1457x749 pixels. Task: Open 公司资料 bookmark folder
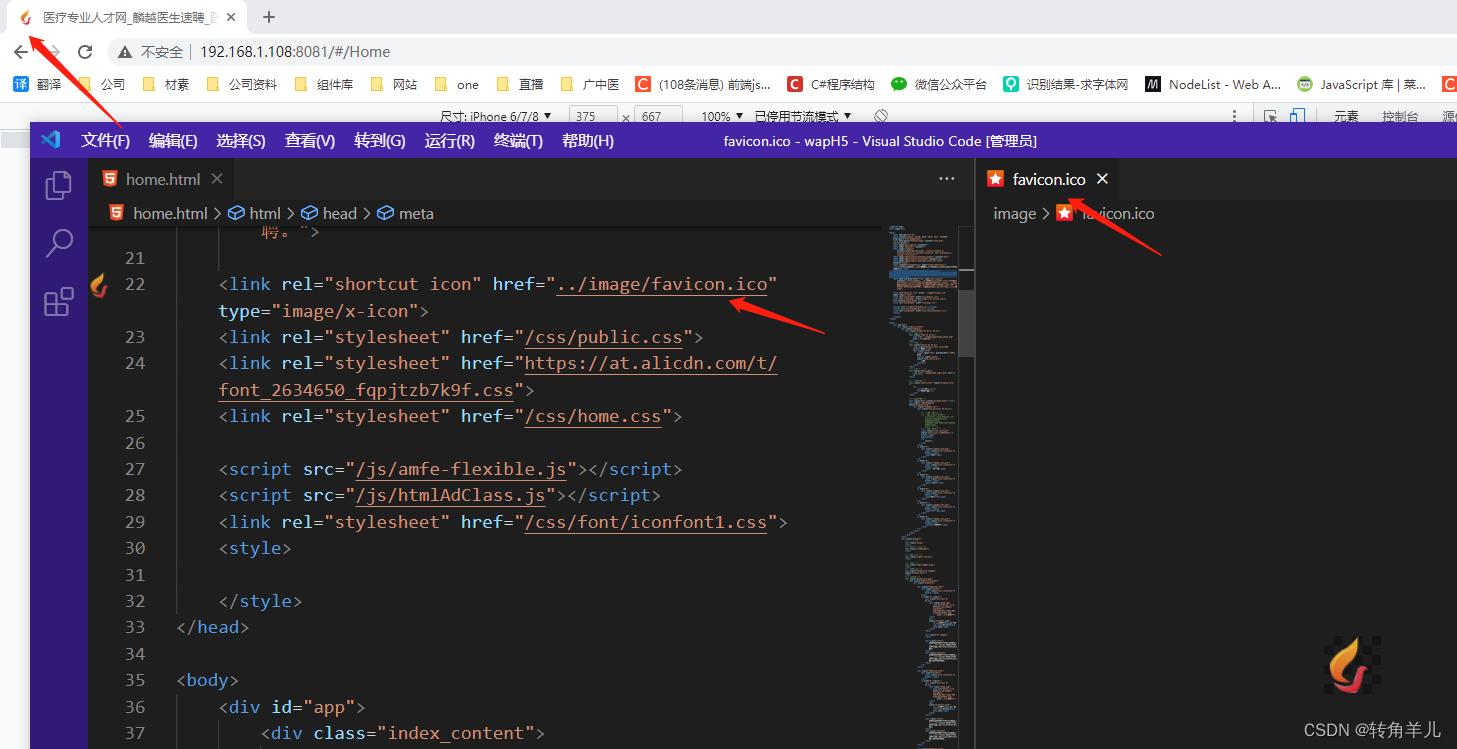[241, 85]
